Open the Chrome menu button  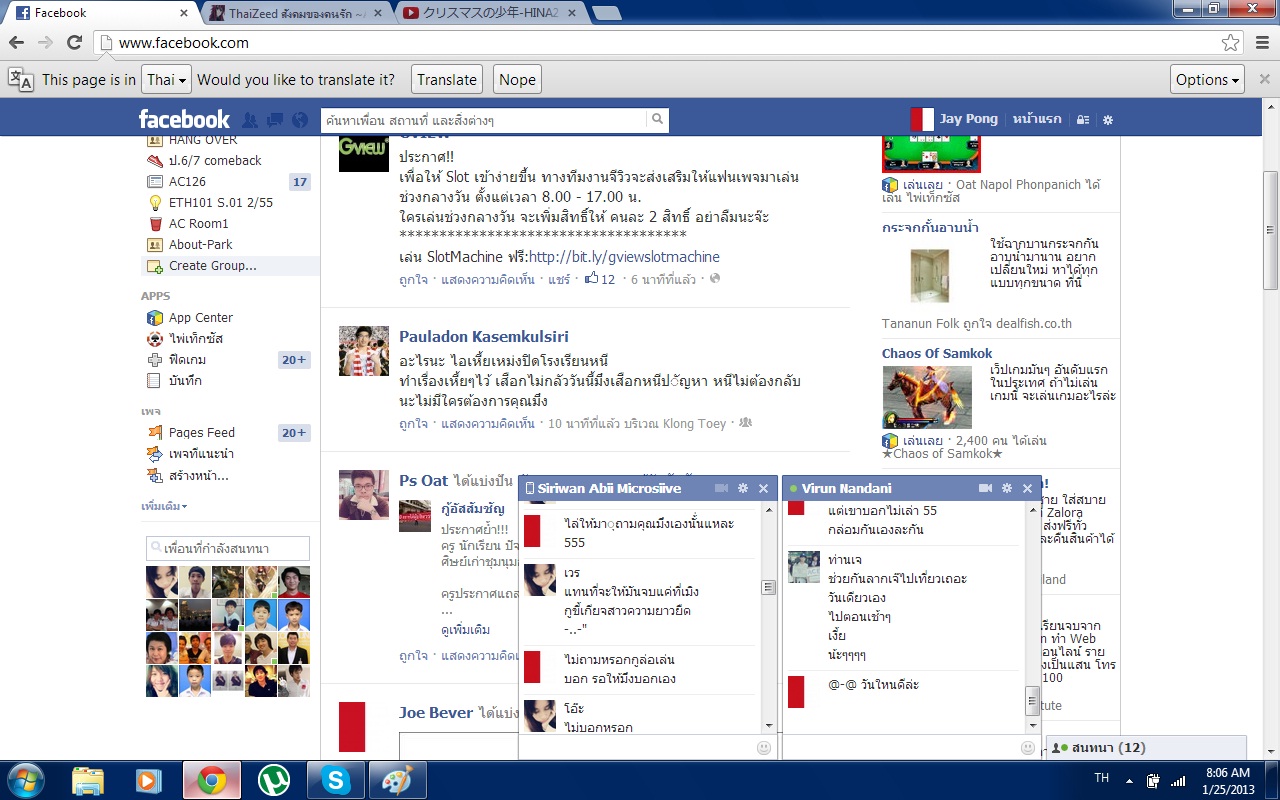click(x=1260, y=43)
